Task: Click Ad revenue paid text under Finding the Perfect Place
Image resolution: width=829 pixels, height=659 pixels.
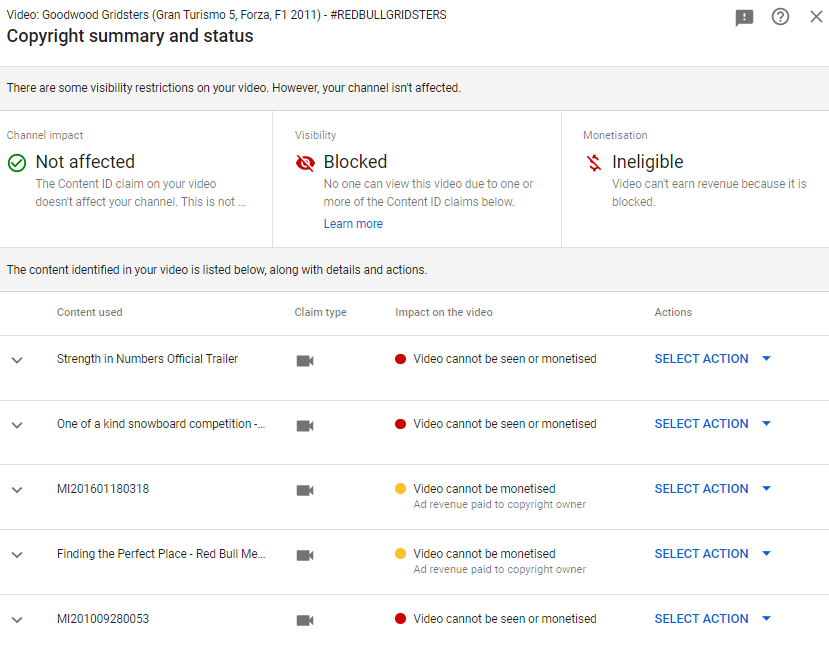Action: click(x=500, y=570)
